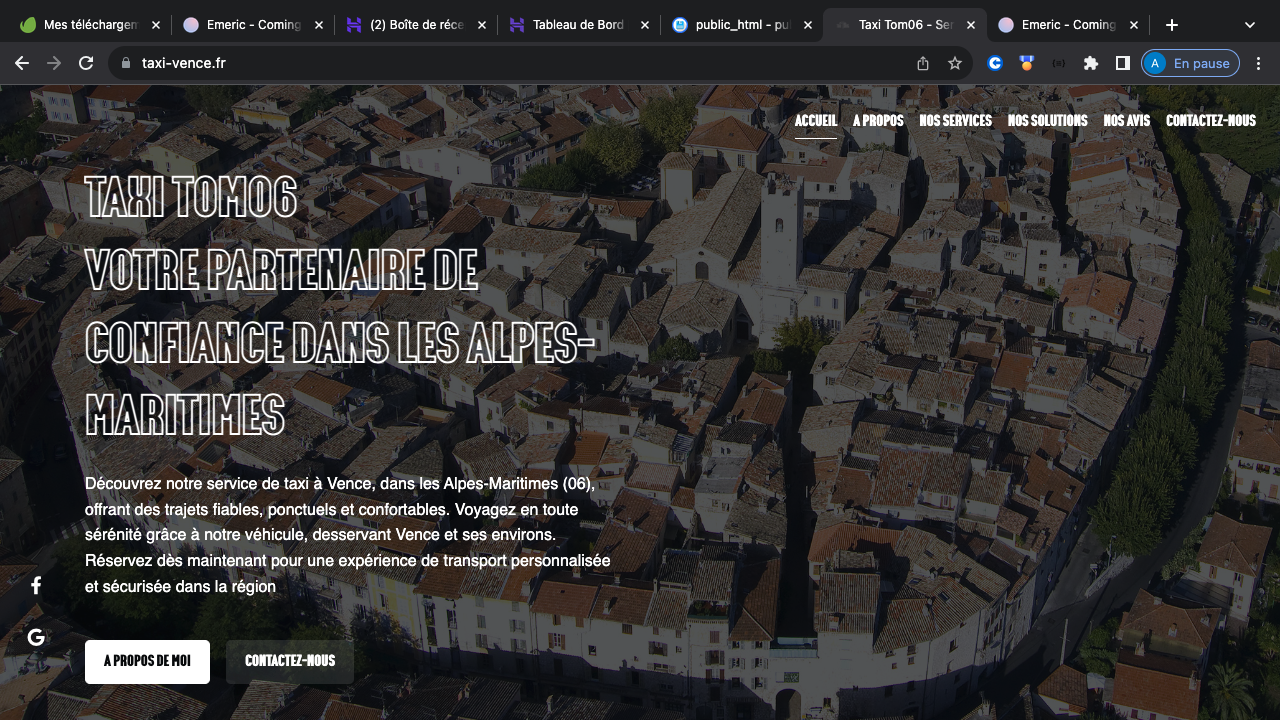The width and height of the screenshot is (1280, 720).
Task: Open the blue C extension icon
Action: (x=995, y=63)
